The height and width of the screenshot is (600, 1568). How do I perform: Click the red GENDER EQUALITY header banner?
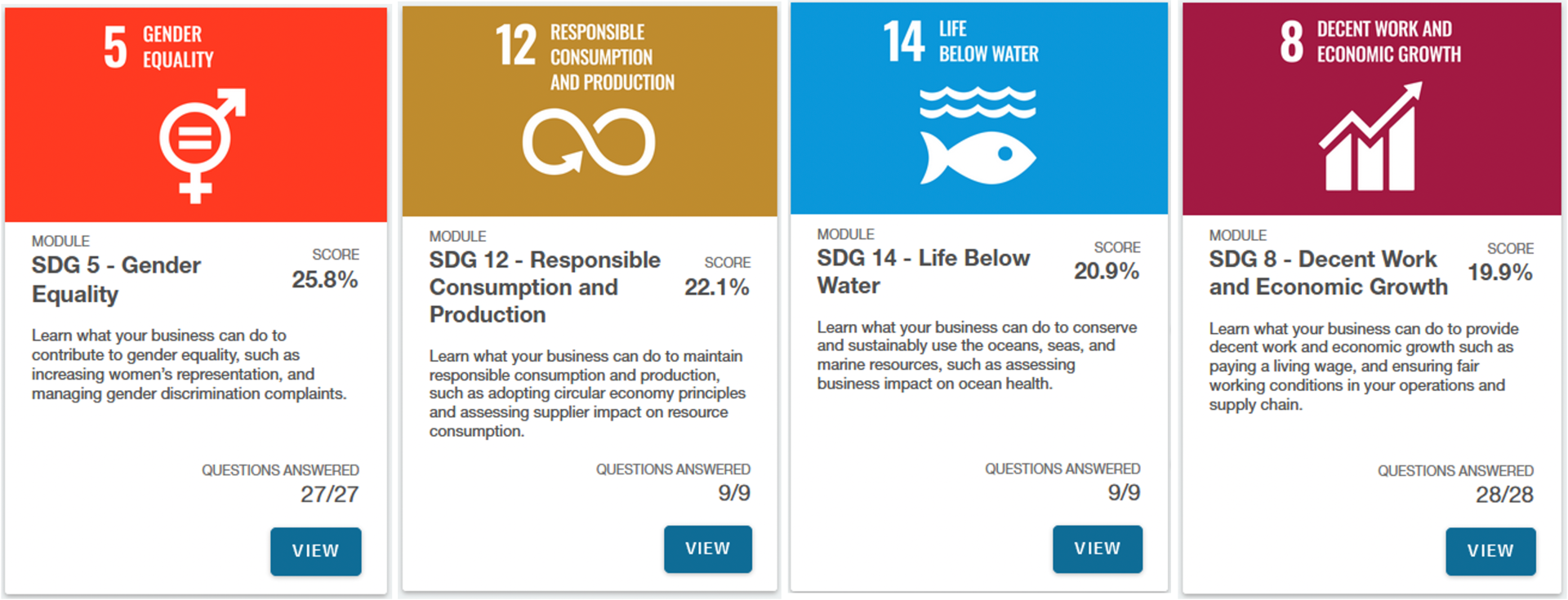click(196, 114)
